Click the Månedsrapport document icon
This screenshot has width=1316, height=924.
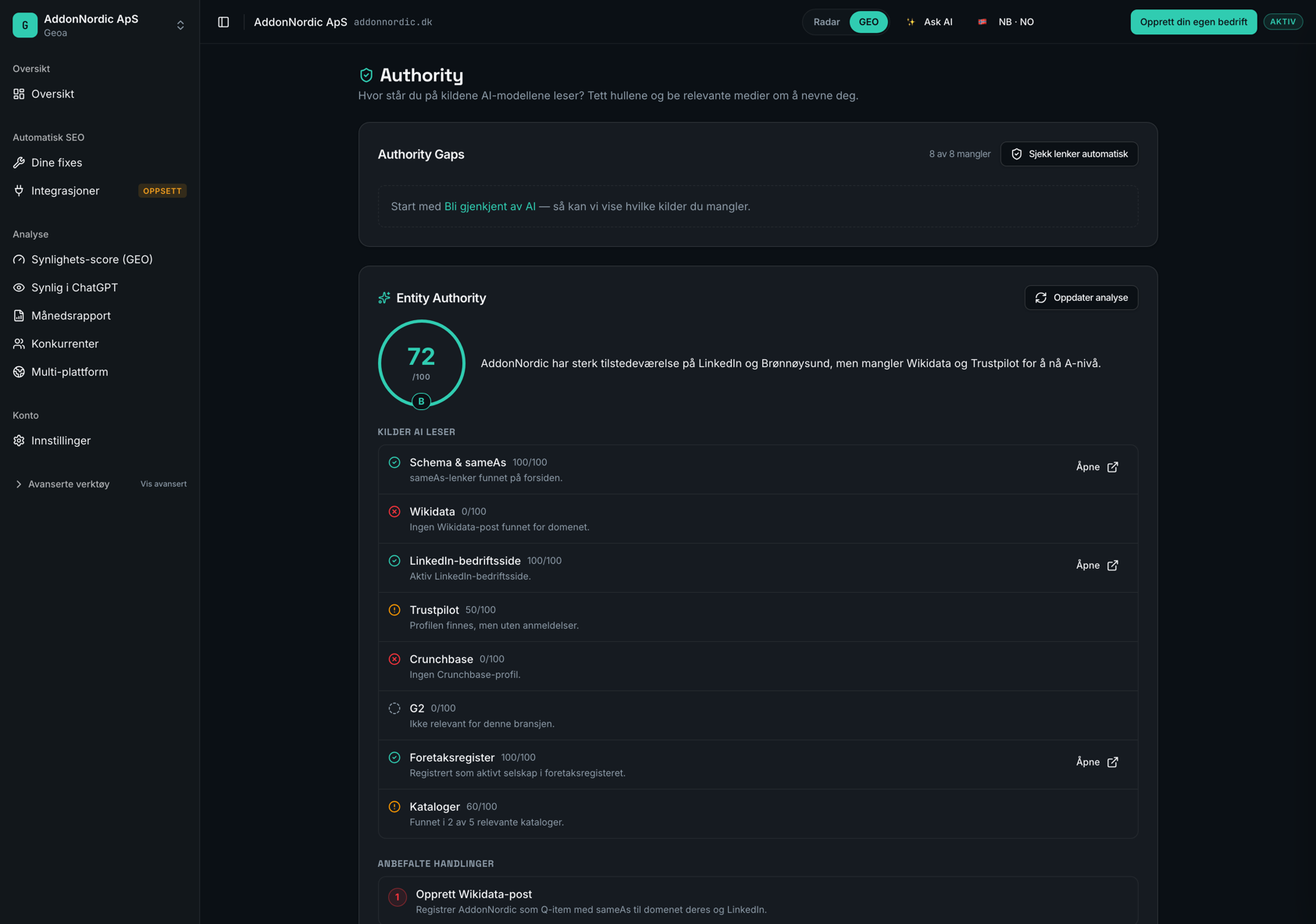click(19, 316)
